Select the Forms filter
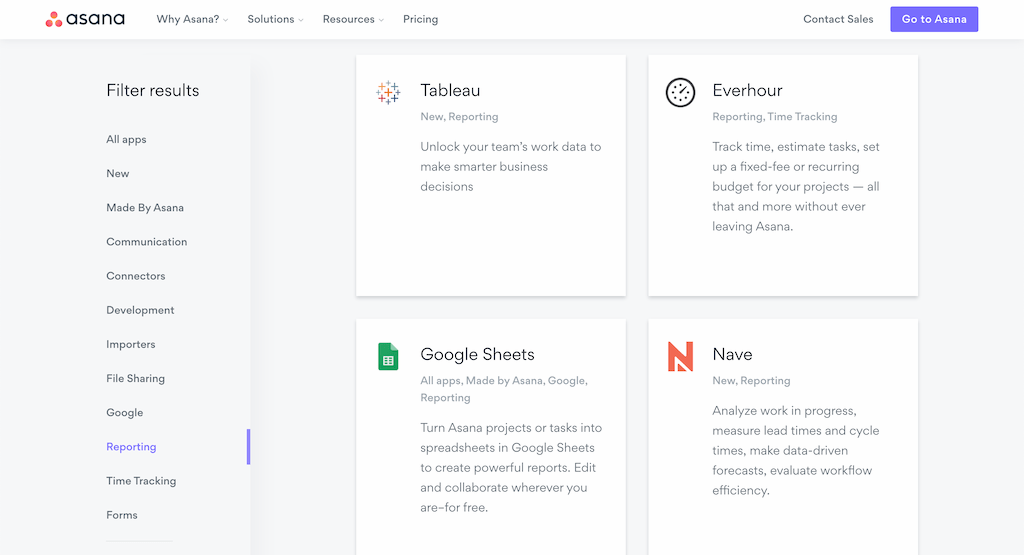1024x555 pixels. coord(122,515)
